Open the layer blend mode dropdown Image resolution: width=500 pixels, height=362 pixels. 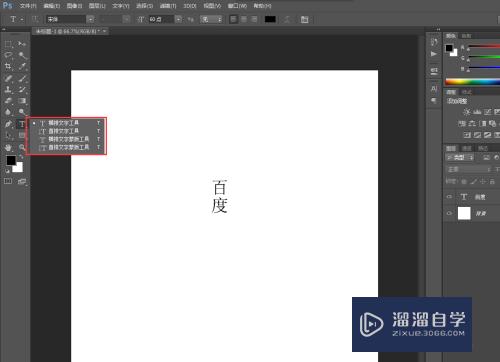[468, 169]
